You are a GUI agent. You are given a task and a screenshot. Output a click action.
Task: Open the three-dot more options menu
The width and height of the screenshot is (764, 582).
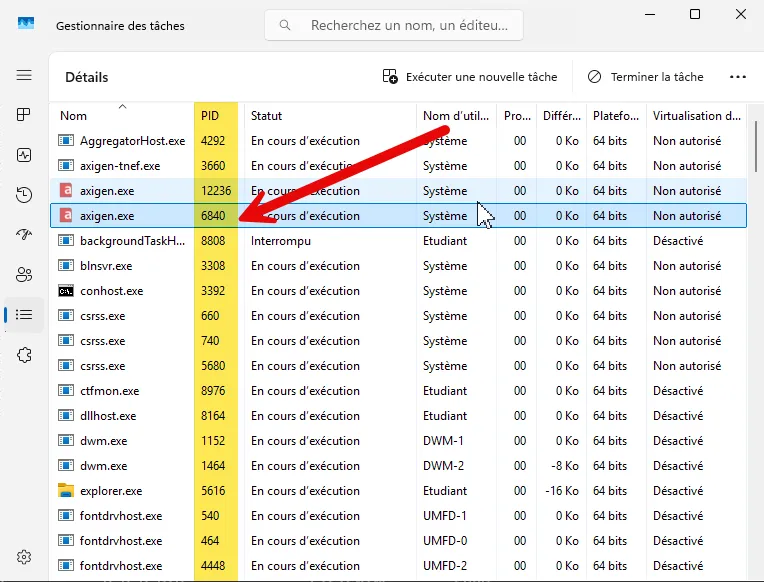tap(738, 77)
